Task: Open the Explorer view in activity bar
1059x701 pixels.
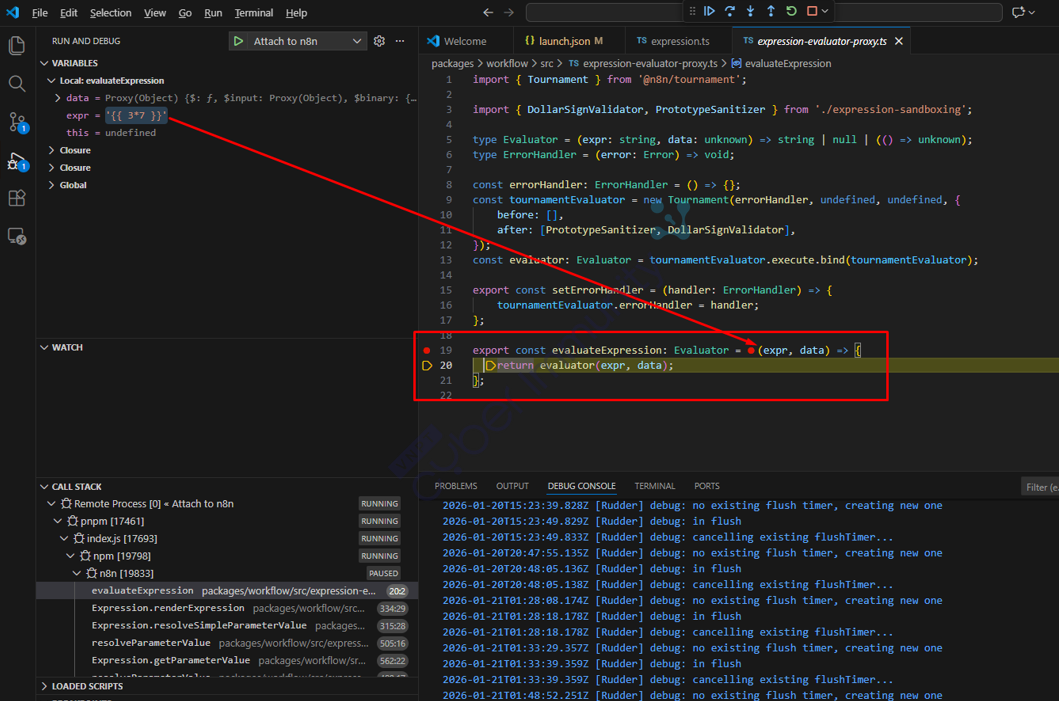Action: click(17, 45)
